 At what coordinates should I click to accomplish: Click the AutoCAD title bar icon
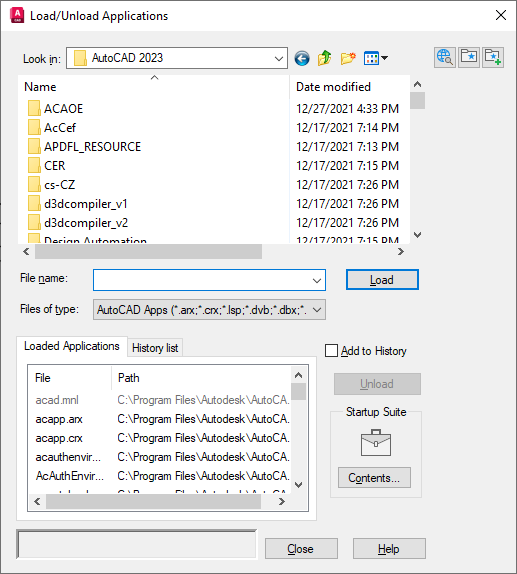(17, 15)
